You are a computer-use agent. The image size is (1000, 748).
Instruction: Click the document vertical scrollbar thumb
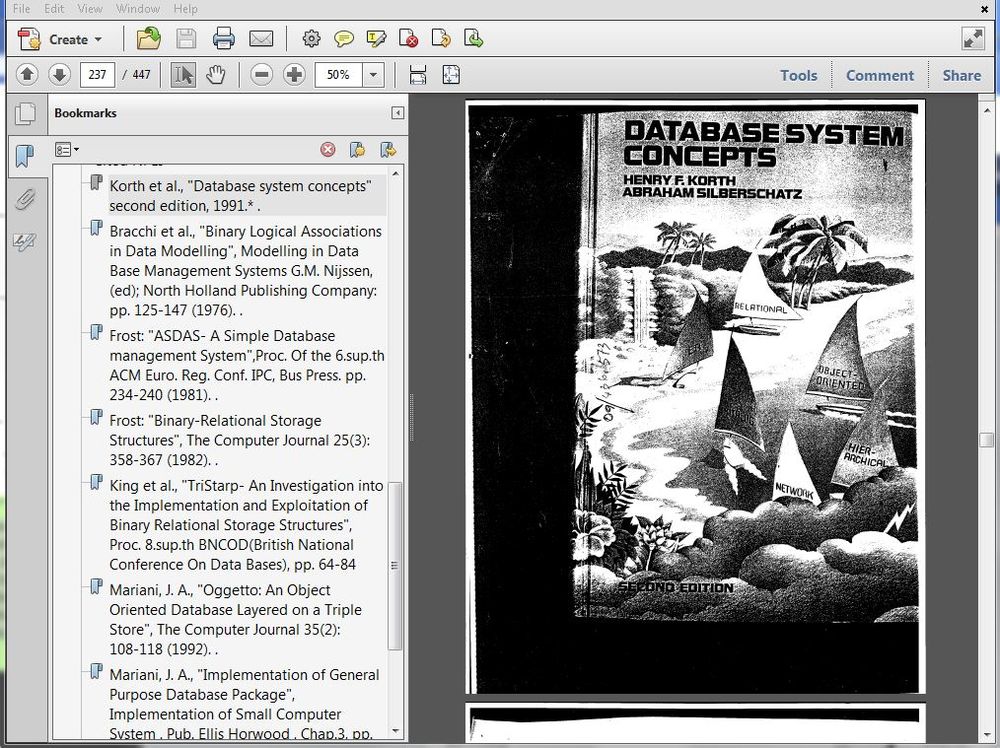point(986,440)
